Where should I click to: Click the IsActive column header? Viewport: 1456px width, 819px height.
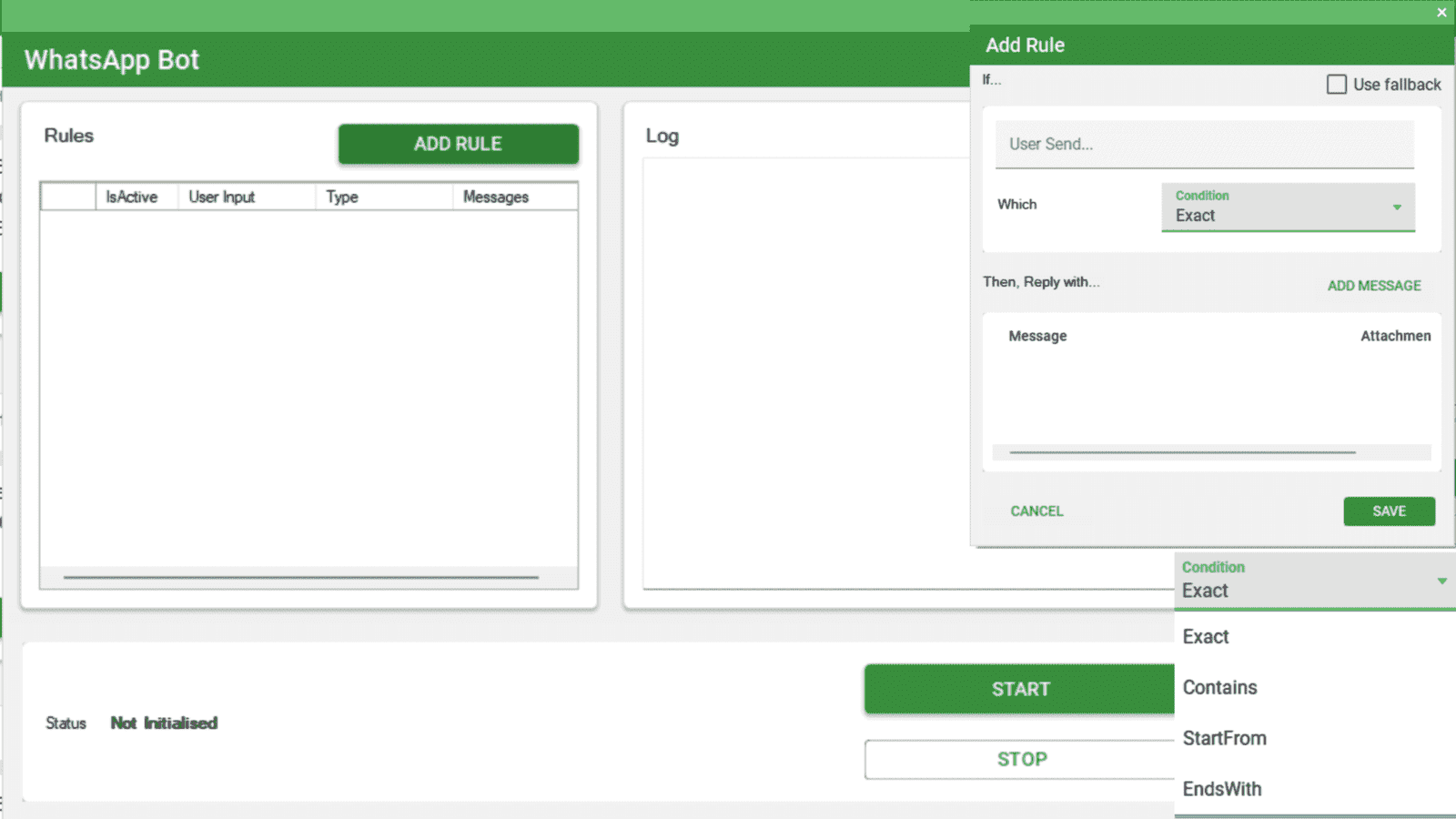pyautogui.click(x=132, y=197)
